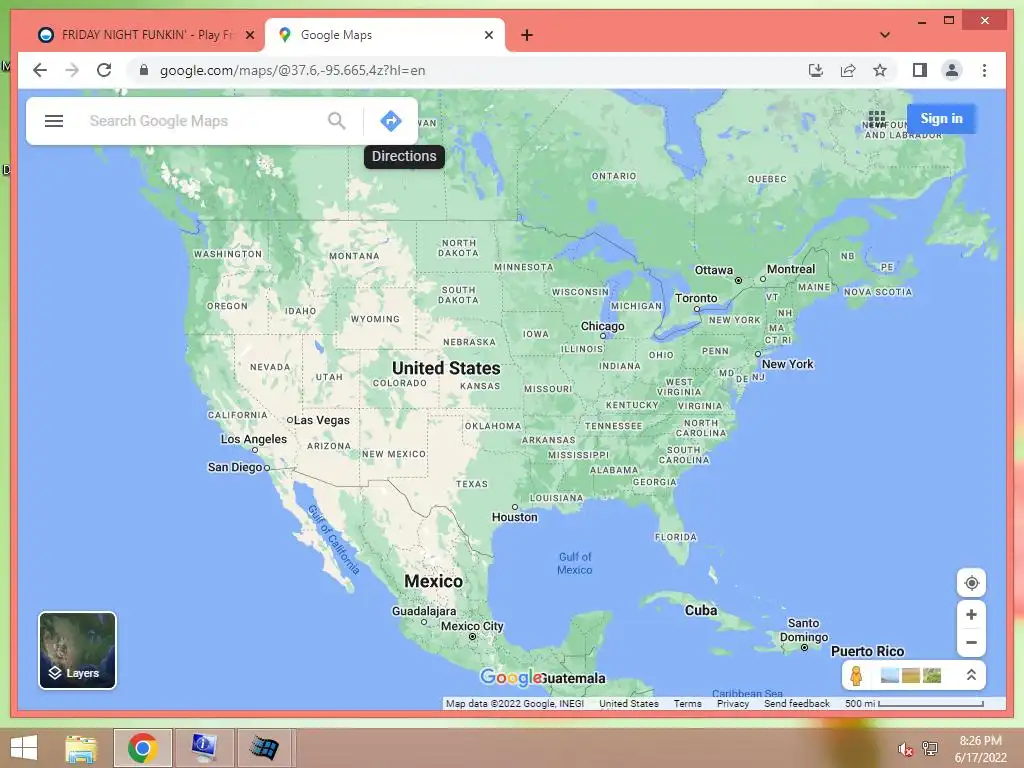Click the Toronto city label

coord(696,298)
